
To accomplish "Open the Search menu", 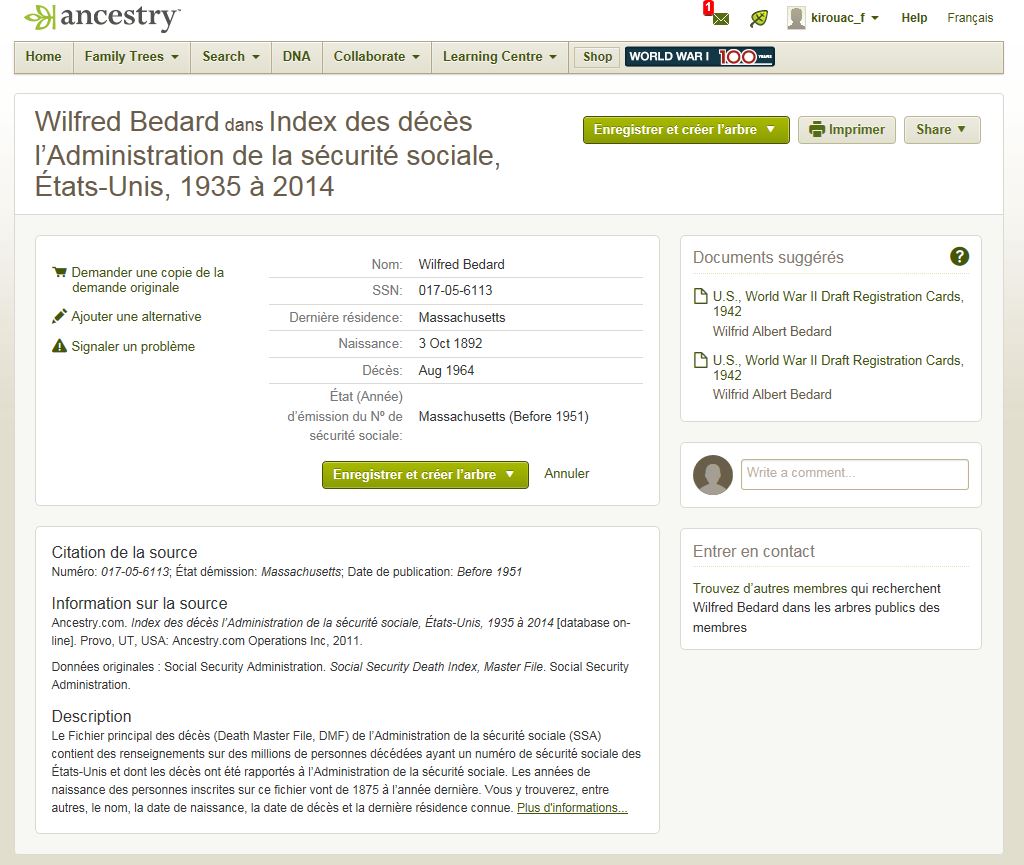I will click(x=231, y=57).
